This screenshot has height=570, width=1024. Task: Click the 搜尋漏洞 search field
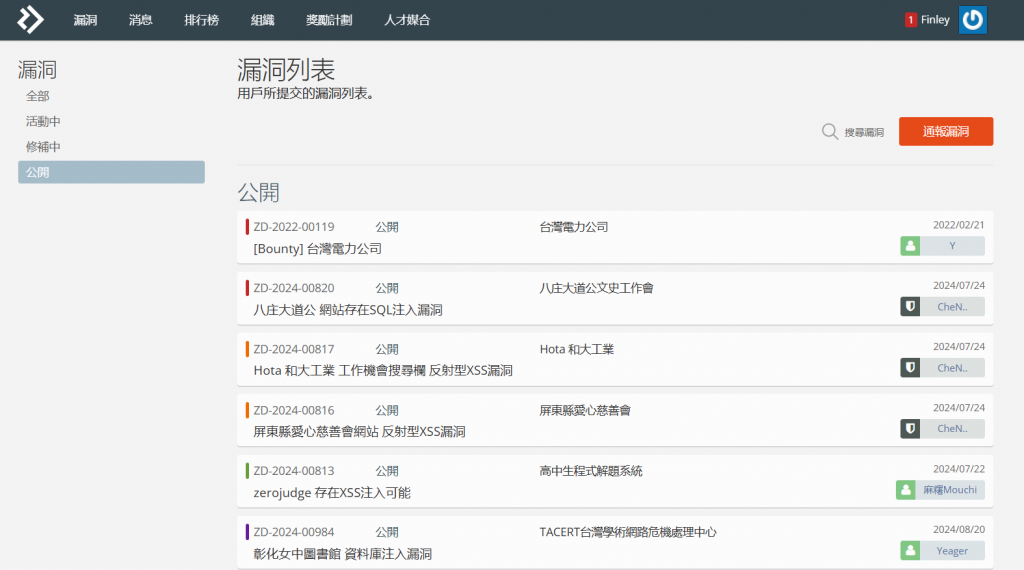tap(864, 133)
